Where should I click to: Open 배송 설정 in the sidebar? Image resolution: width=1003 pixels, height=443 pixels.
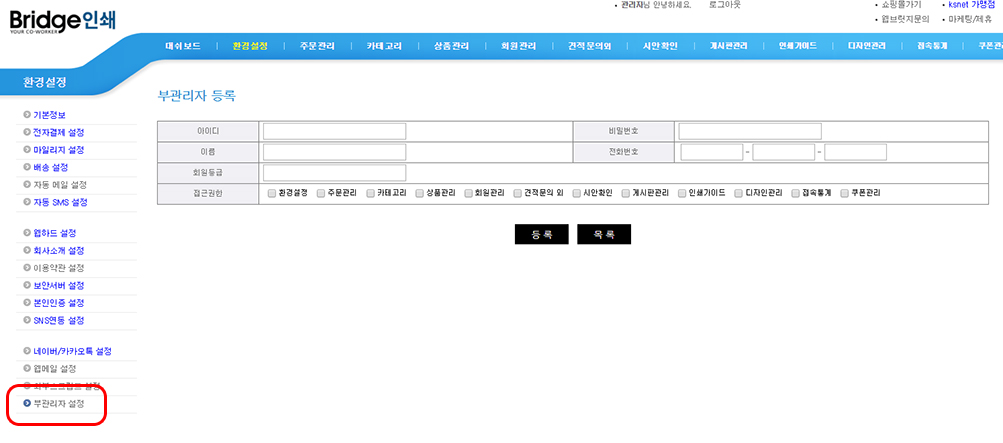(51, 167)
